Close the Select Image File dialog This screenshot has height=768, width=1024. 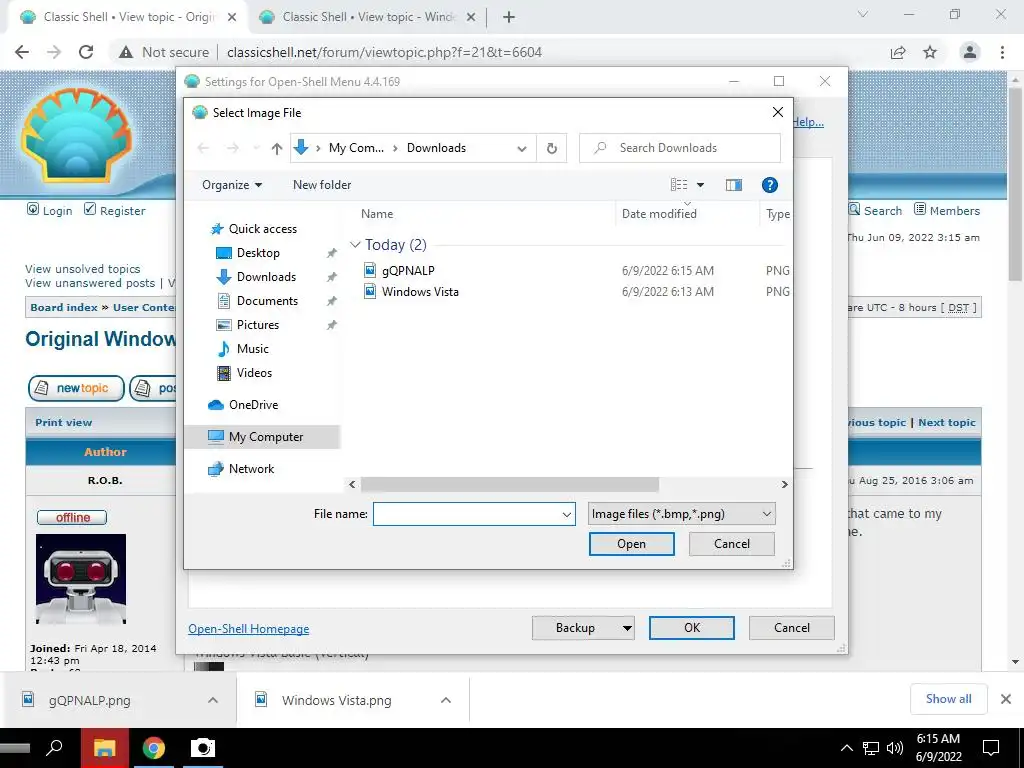[x=777, y=112]
